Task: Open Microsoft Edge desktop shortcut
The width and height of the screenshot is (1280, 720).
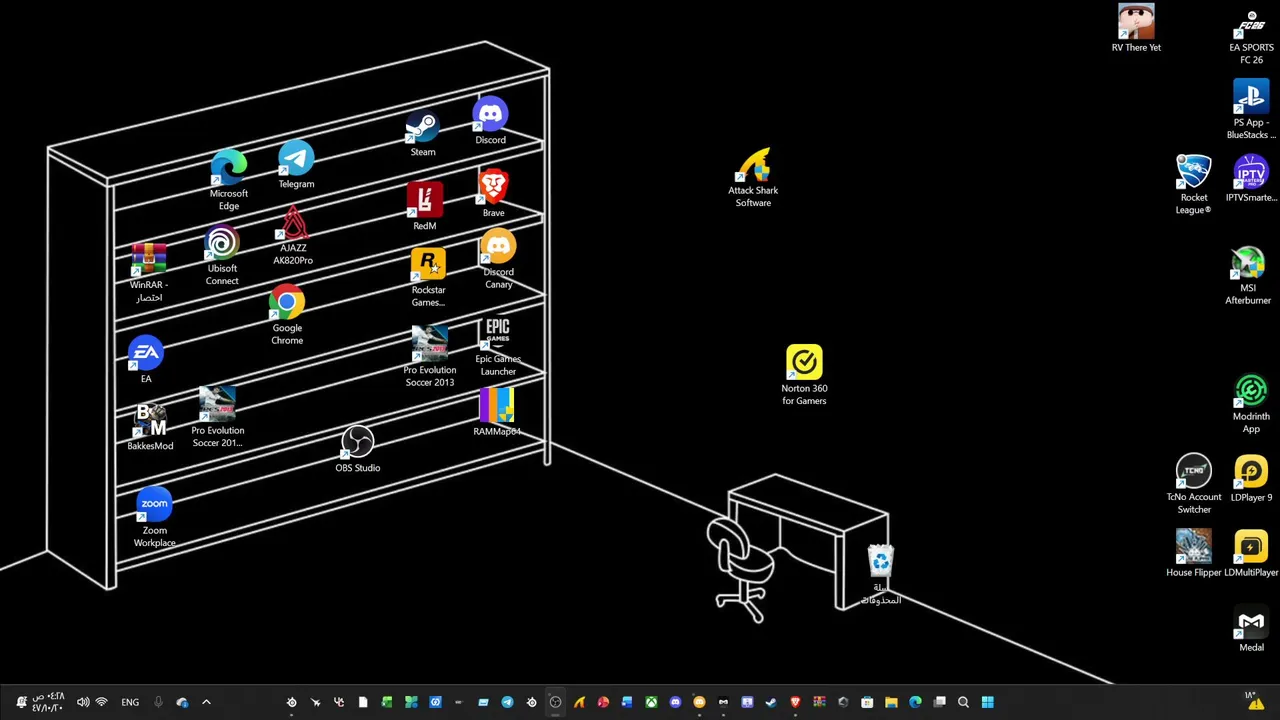Action: 229,180
